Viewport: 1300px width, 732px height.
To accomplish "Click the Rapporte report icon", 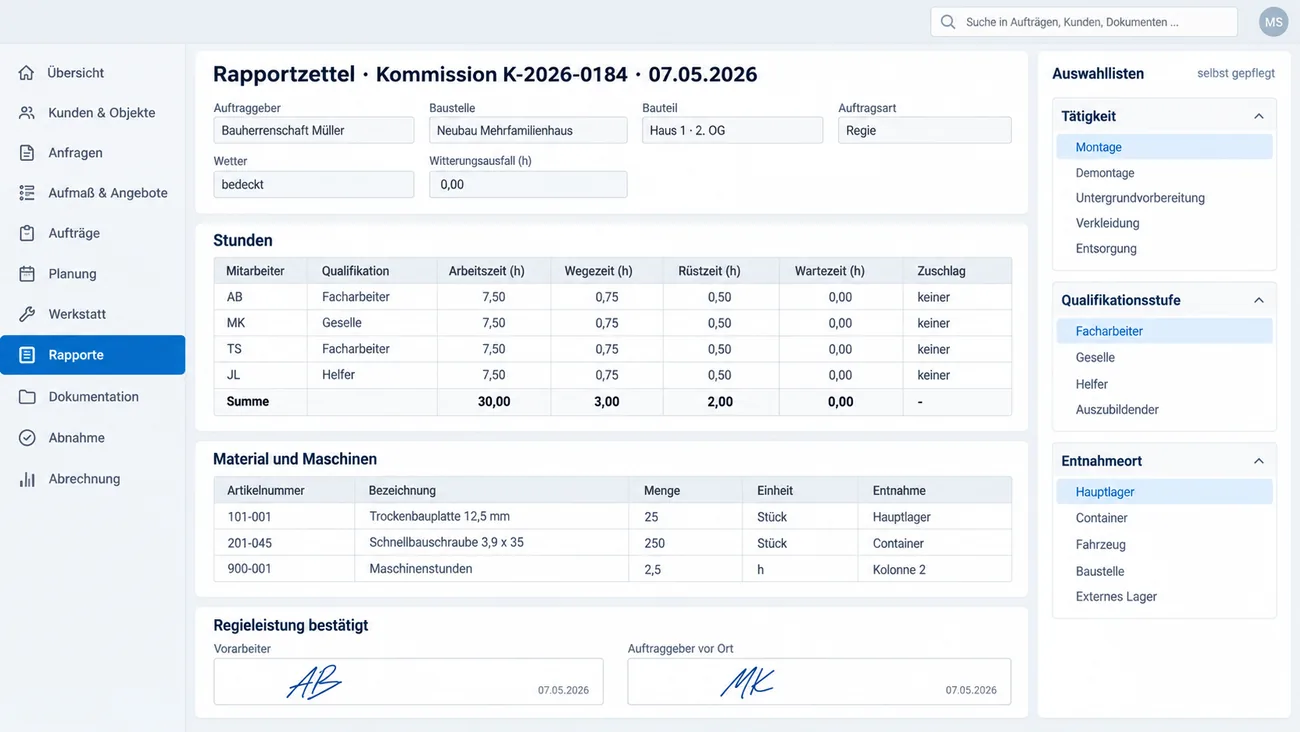I will point(27,355).
